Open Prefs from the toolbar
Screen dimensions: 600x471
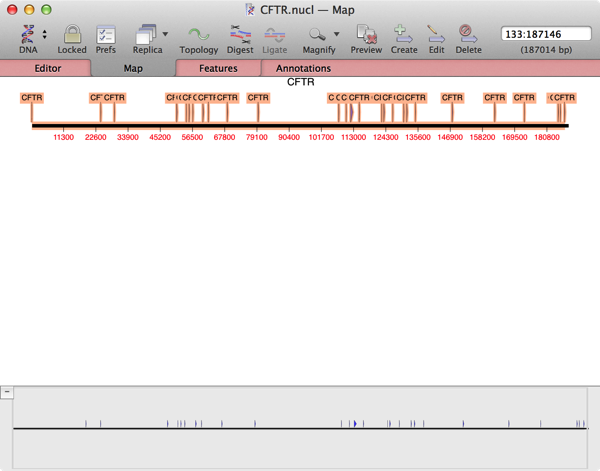[x=105, y=34]
